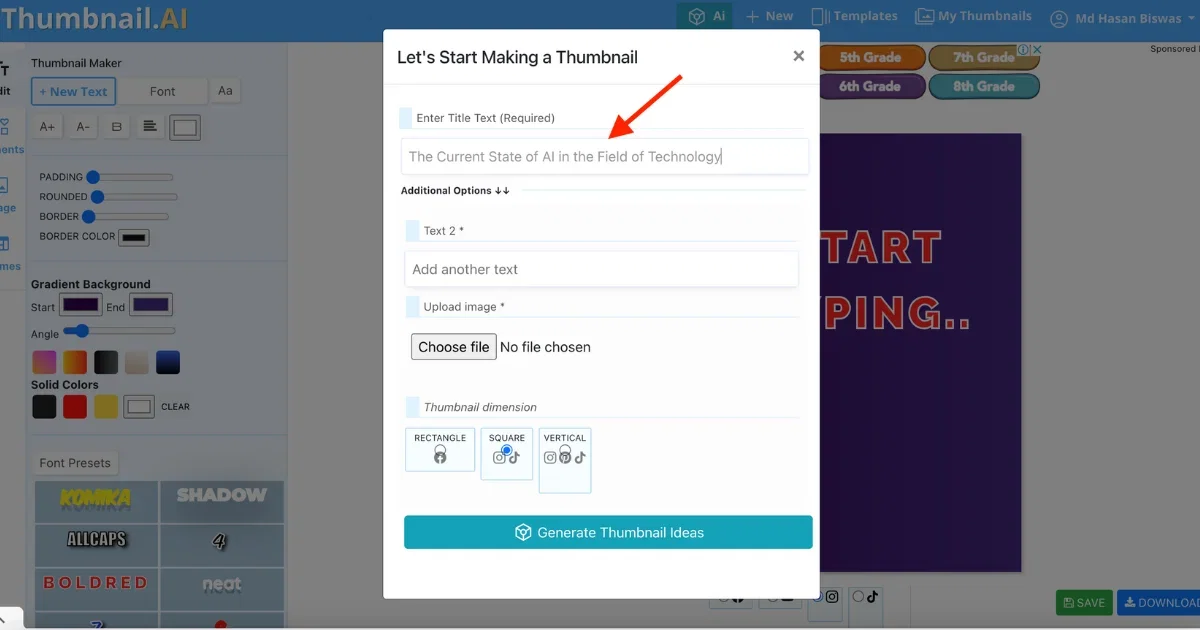
Task: Select the yellow solid color
Action: click(106, 406)
